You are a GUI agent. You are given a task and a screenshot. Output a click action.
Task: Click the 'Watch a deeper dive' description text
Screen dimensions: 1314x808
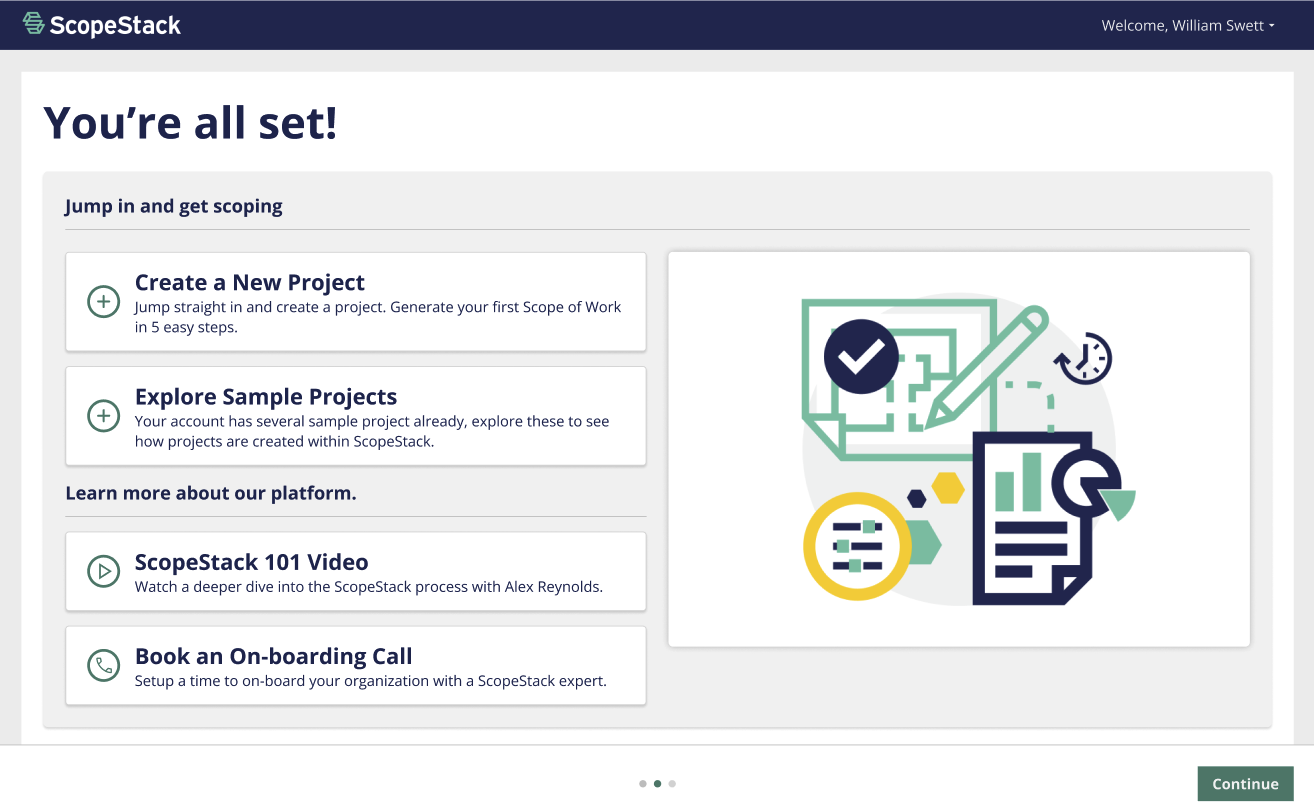(369, 587)
